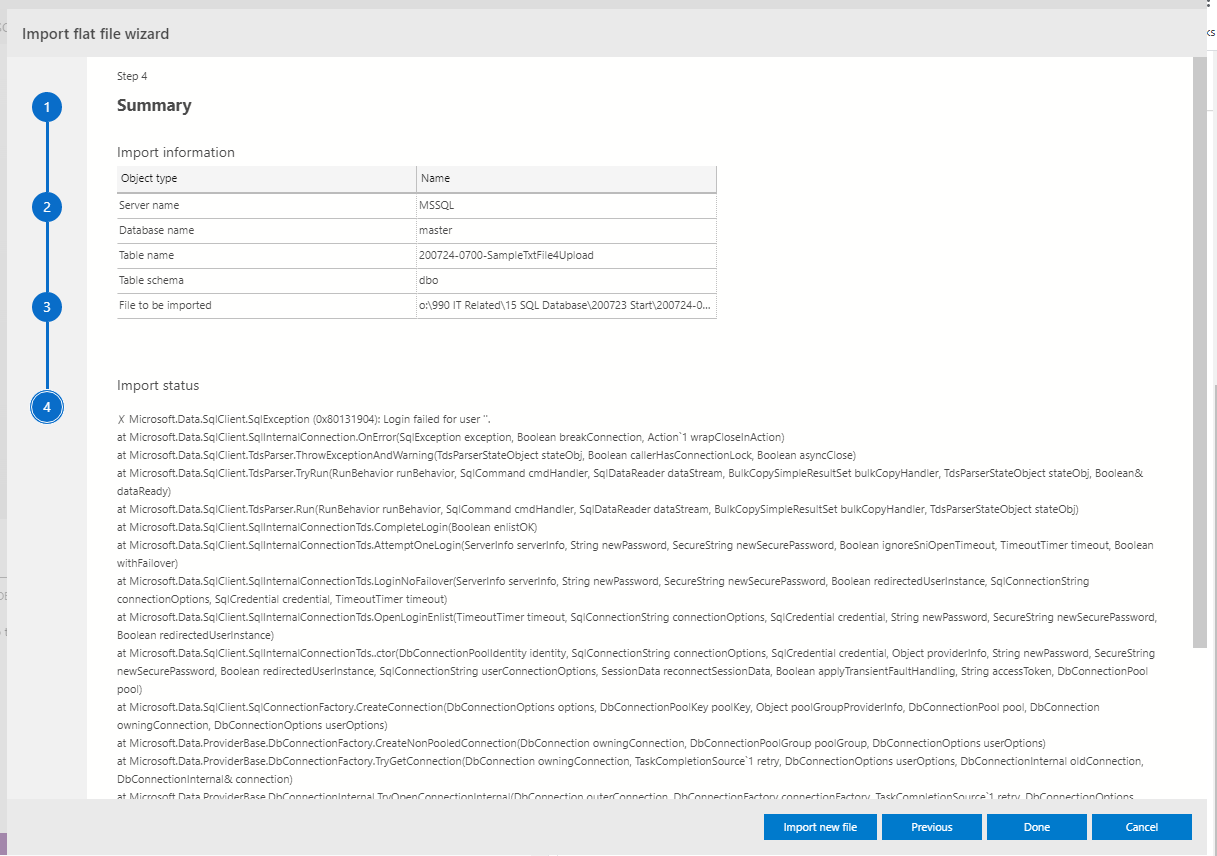Select the Server name row label
This screenshot has width=1217, height=856.
[x=149, y=205]
